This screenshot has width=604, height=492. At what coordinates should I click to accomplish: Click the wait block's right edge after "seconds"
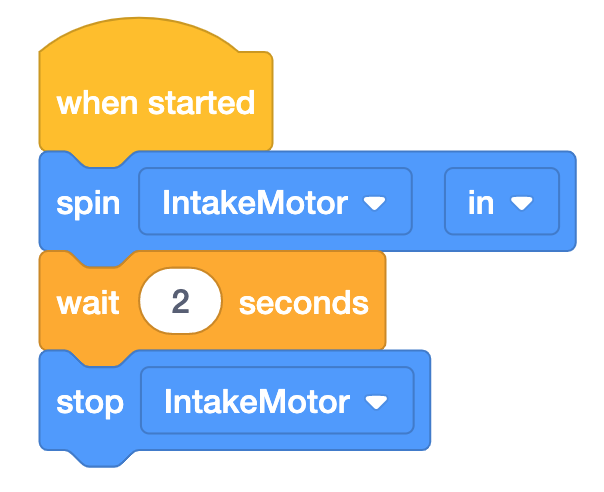[377, 302]
